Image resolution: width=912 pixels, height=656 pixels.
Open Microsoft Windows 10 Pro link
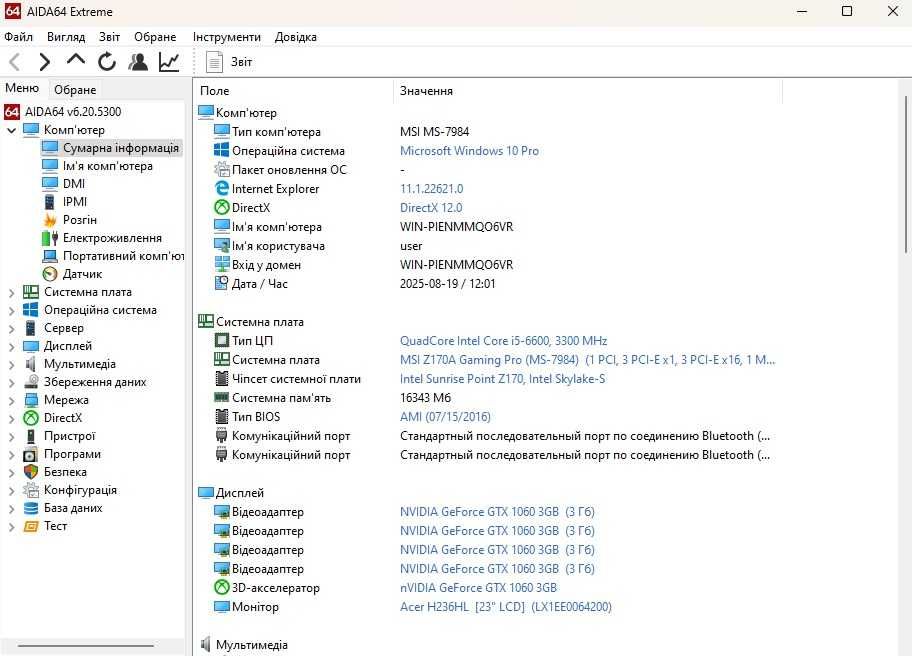[x=469, y=151]
